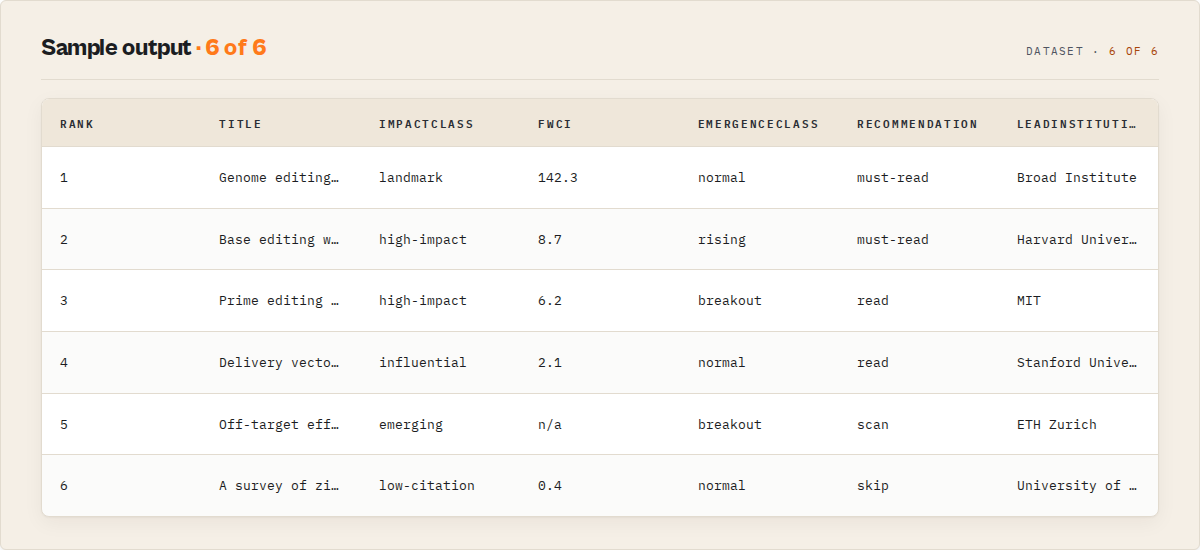Viewport: 1200px width, 550px height.
Task: Click the 'low-citation' impact class cell
Action: point(427,486)
